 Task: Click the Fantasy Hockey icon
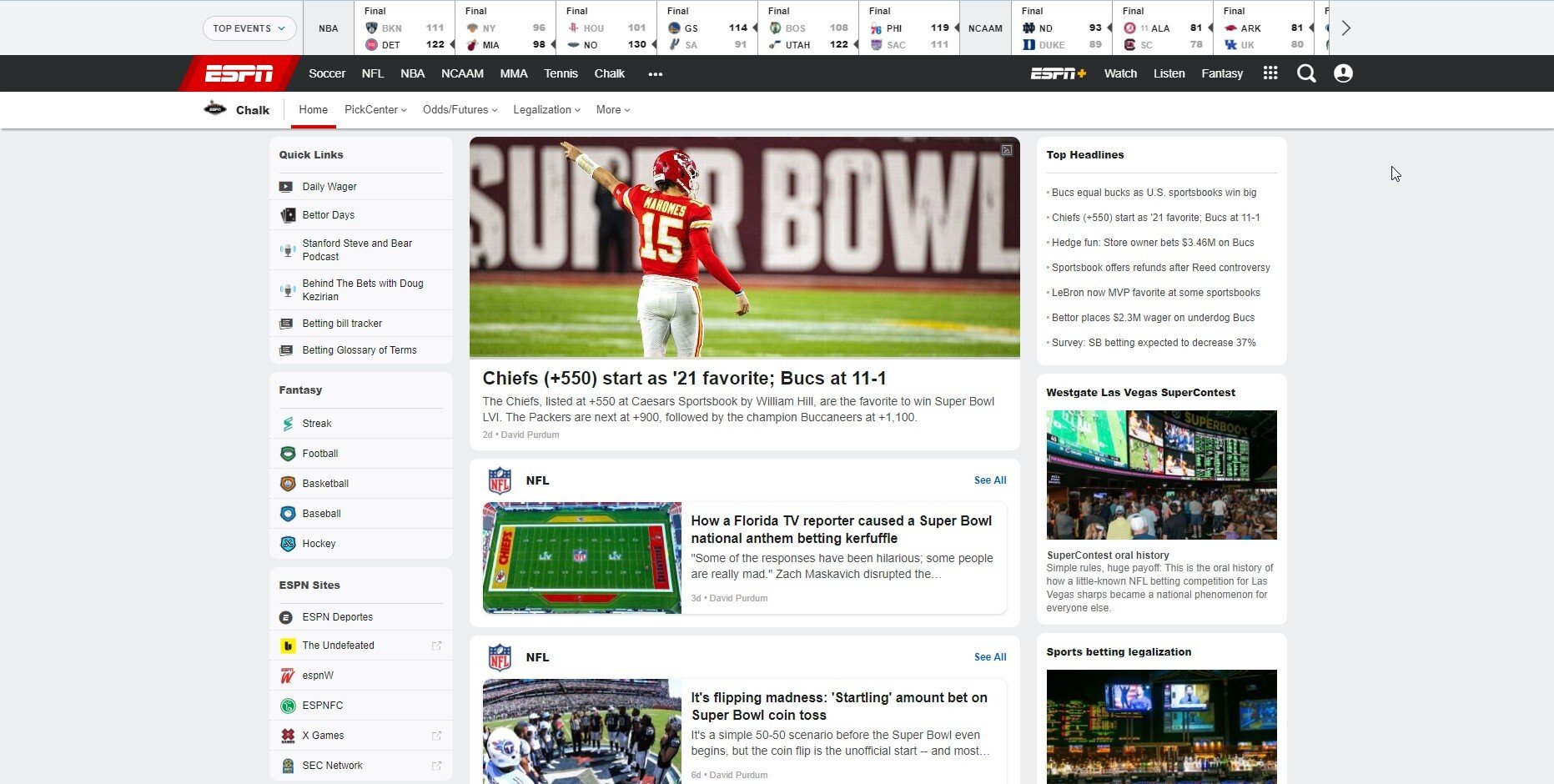coord(288,544)
